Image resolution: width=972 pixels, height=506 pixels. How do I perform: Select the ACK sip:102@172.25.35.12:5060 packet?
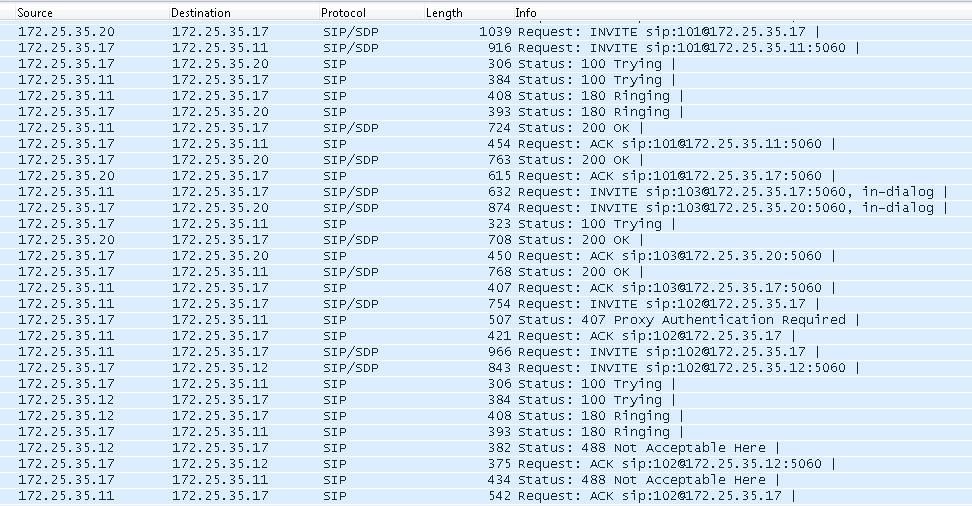click(x=486, y=464)
